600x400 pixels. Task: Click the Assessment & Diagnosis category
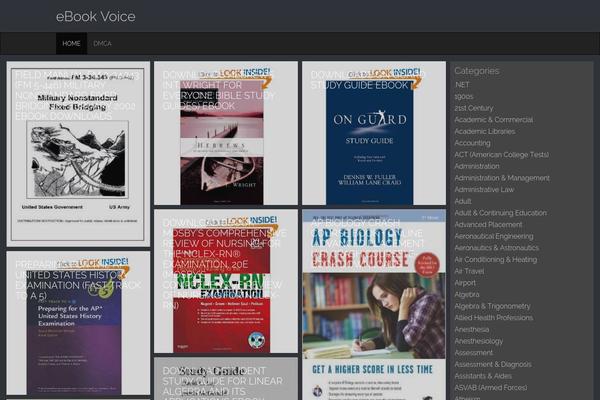(493, 364)
